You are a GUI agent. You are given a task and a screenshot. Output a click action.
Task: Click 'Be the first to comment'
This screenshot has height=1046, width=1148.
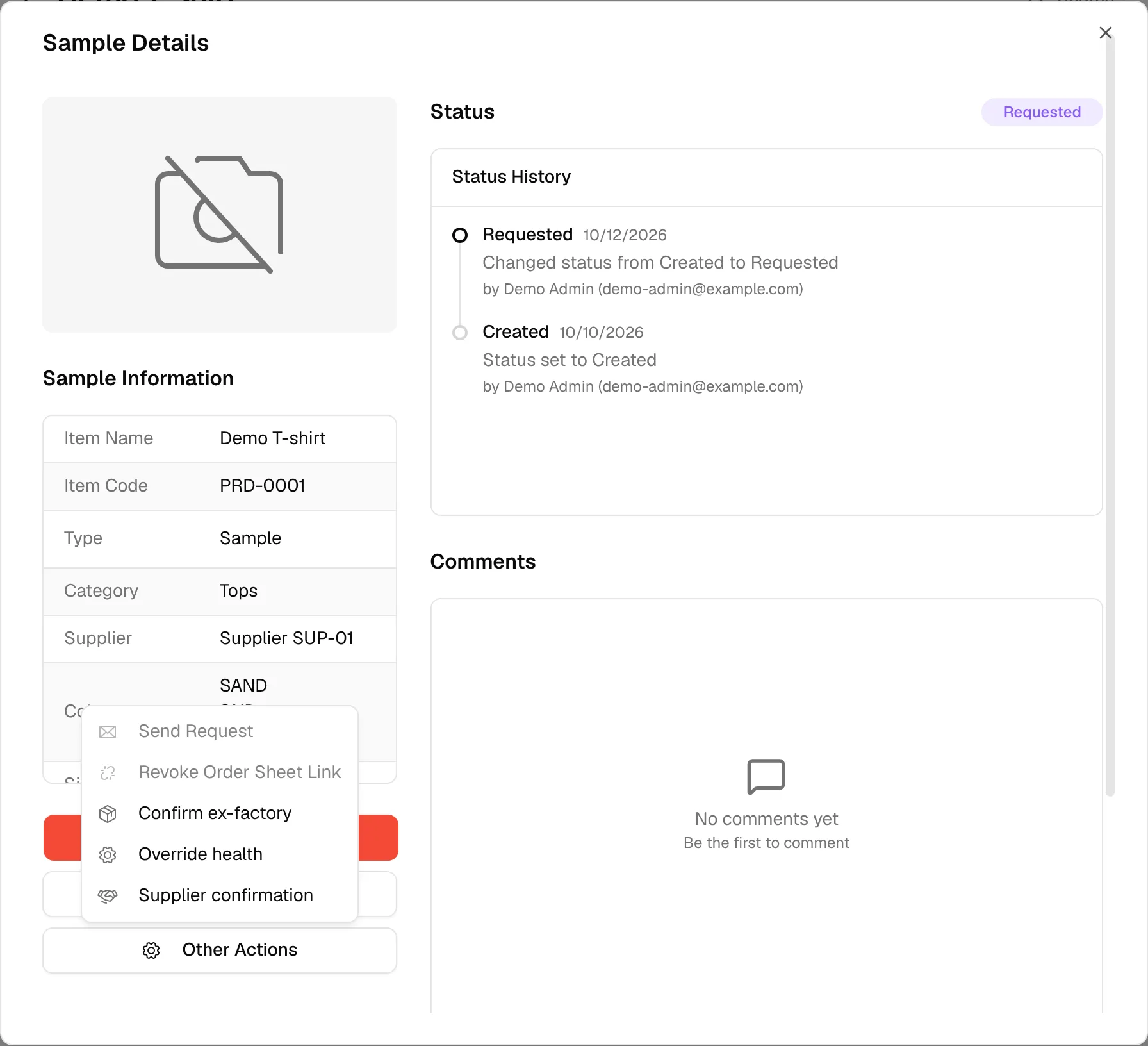coord(766,843)
